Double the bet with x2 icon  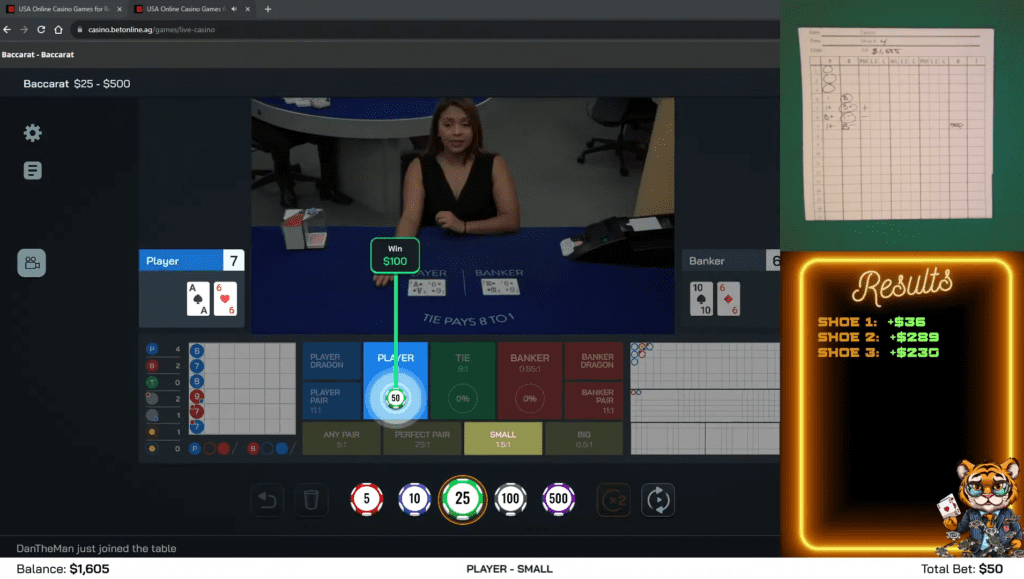pos(613,500)
